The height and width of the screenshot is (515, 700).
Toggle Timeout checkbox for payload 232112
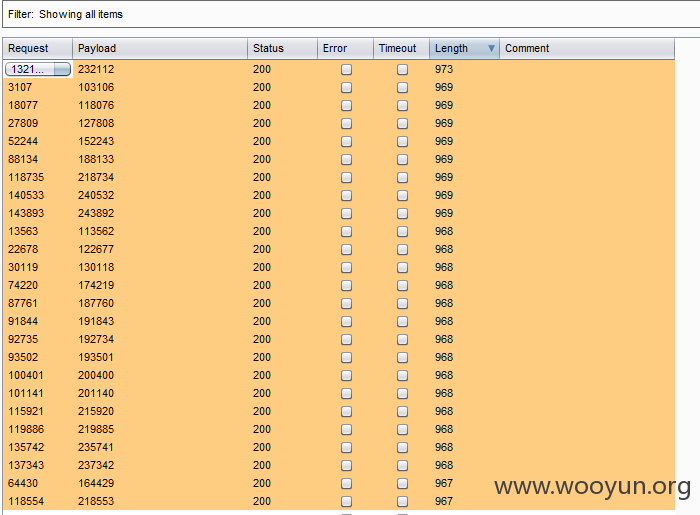coord(402,70)
